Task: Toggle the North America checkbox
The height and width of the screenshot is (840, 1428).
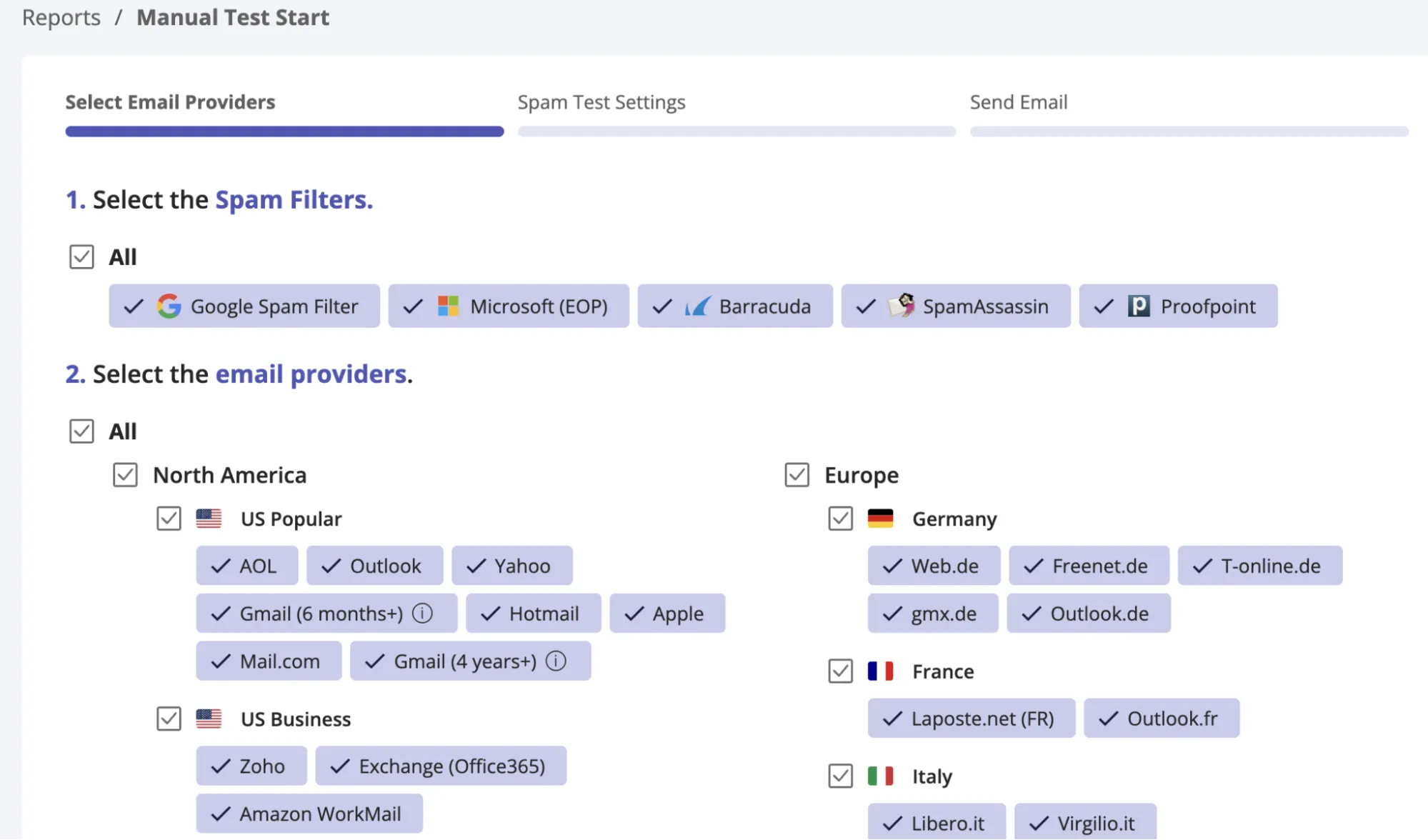Action: coord(125,475)
